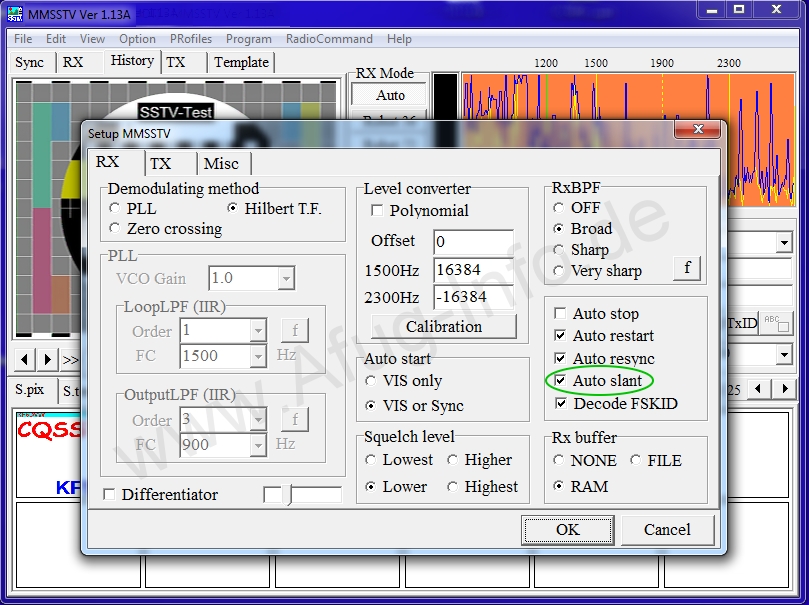Open the File menu
This screenshot has width=809, height=605.
coord(23,39)
